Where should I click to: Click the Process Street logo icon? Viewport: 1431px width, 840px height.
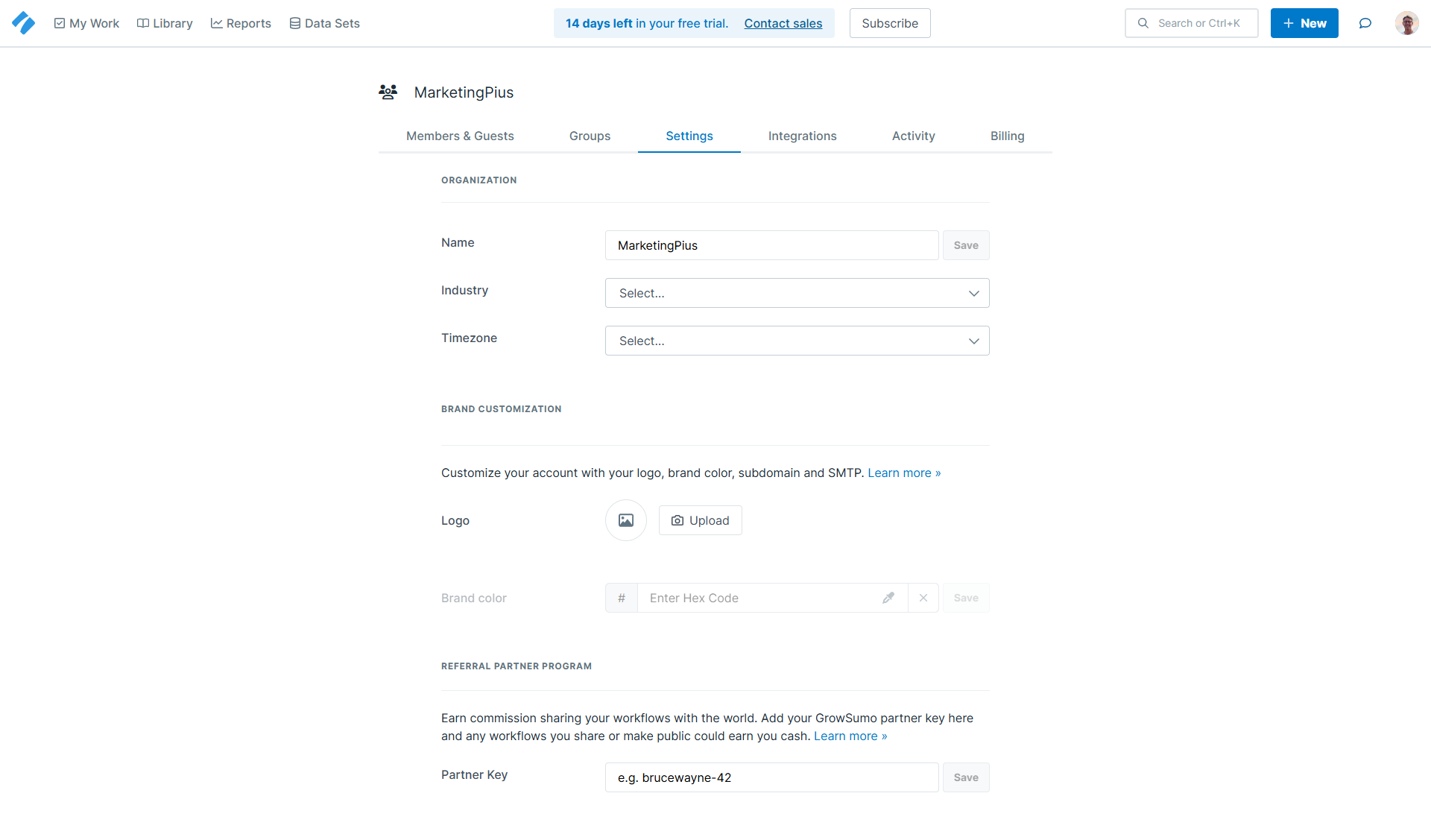[23, 23]
